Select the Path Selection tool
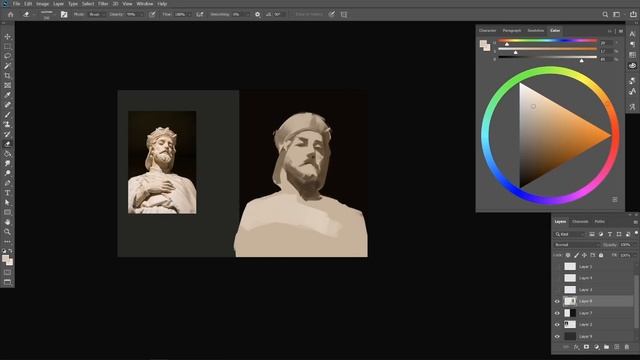 (x=7, y=202)
